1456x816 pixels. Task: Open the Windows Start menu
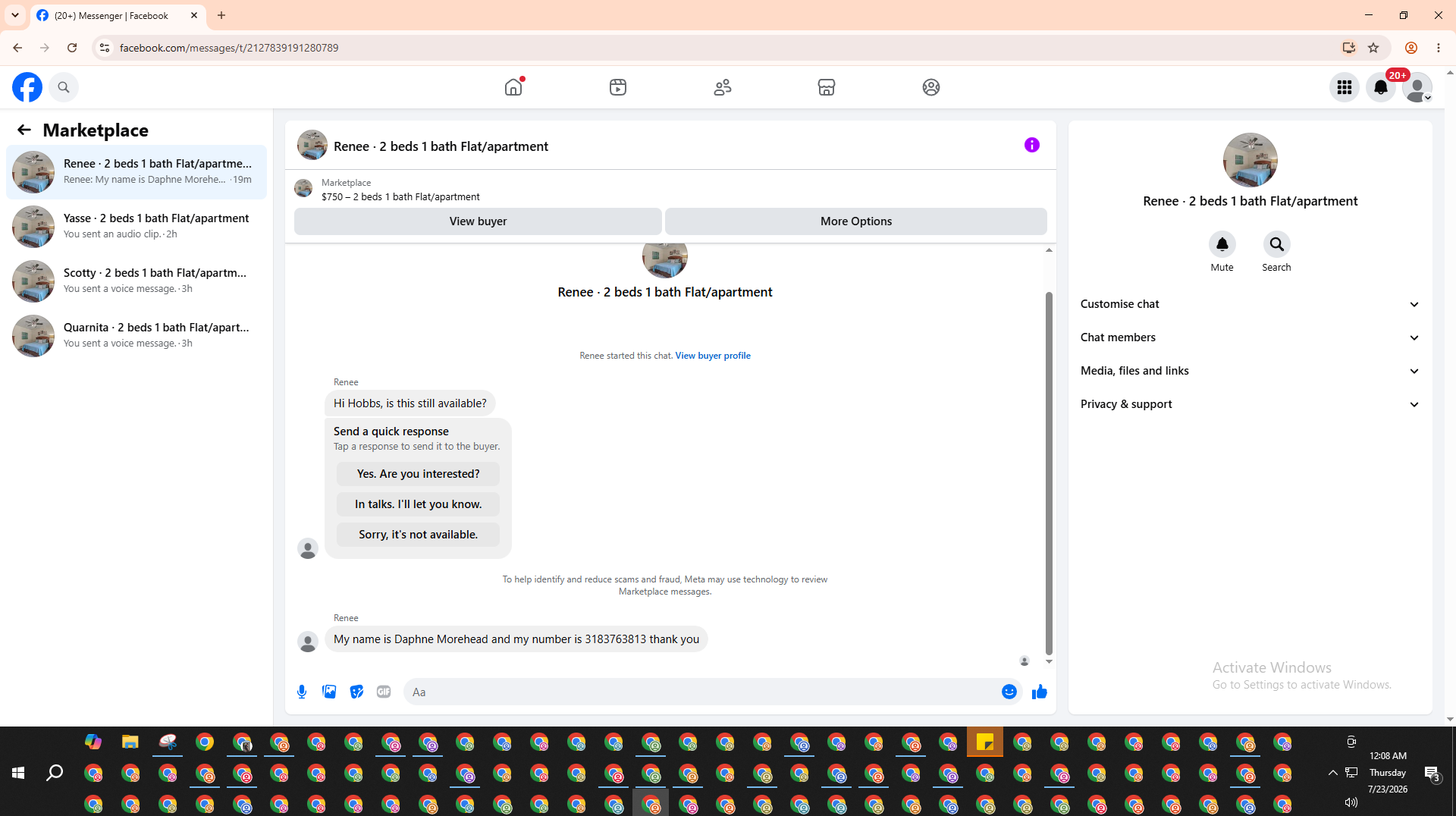coord(18,773)
